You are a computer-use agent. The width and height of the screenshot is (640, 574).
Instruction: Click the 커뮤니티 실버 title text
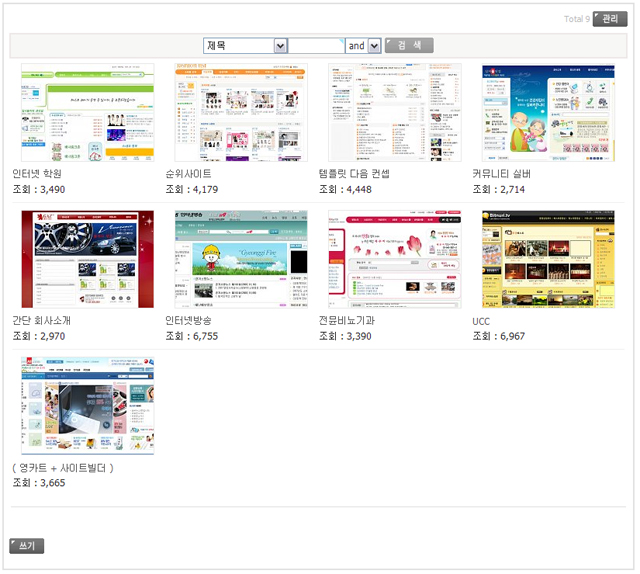501,174
